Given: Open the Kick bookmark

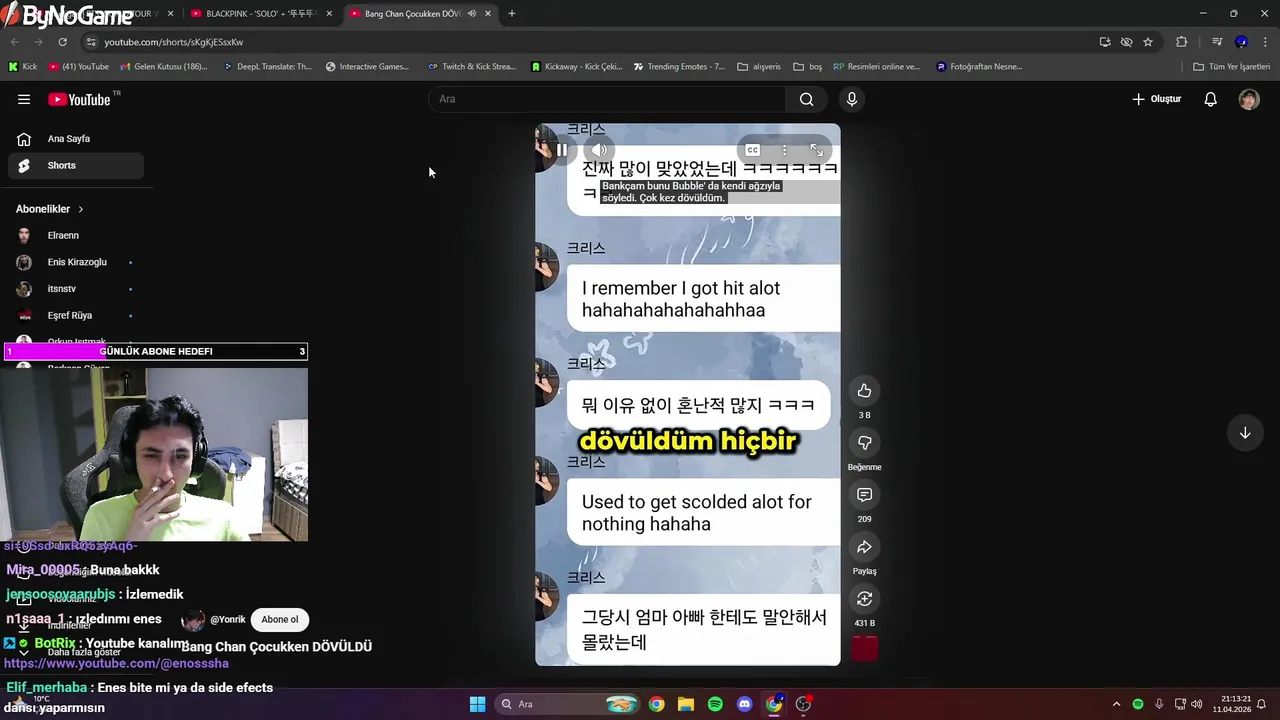Looking at the screenshot, I should [23, 67].
